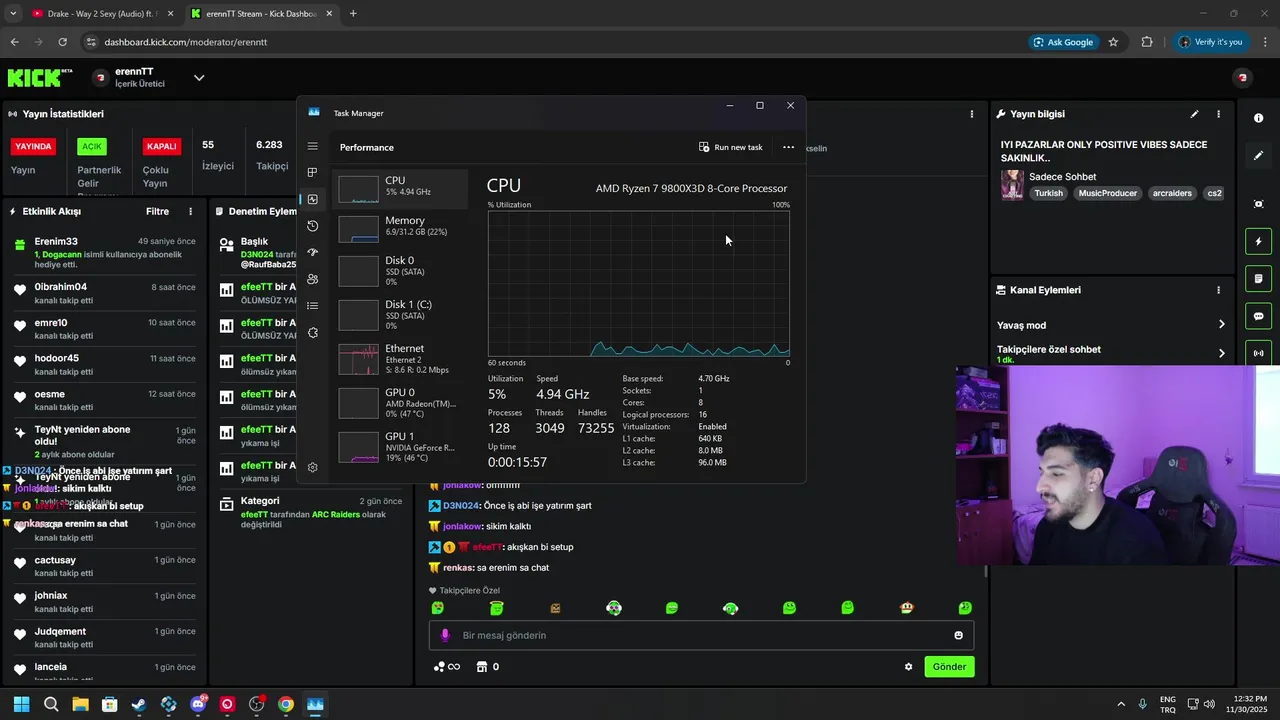This screenshot has width=1280, height=720.
Task: Open Task Manager settings gear
Action: 313,467
